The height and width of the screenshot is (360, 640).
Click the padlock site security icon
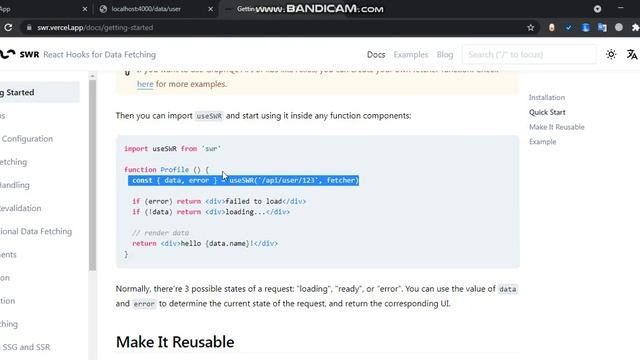(x=29, y=28)
